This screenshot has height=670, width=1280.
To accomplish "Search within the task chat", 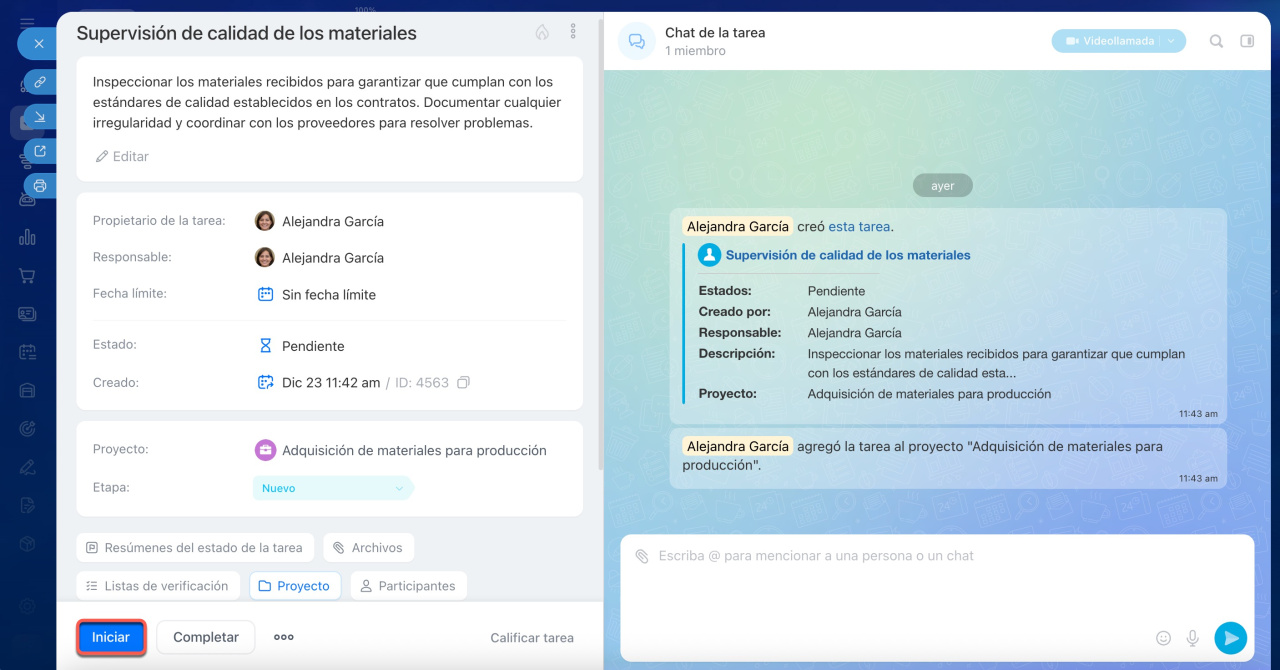I will tap(1216, 41).
